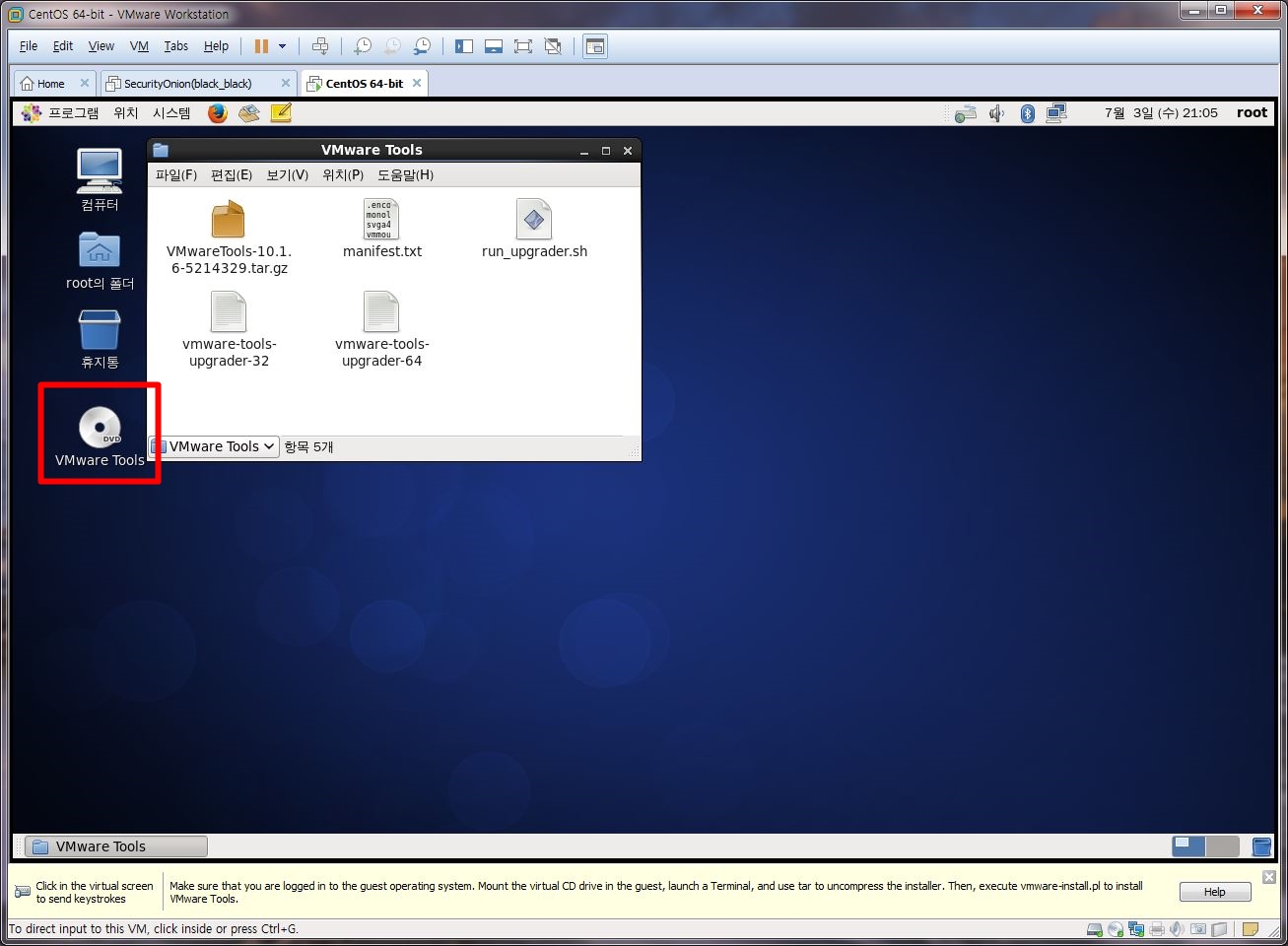Click the CD/DVD device status icon
Screen dimensions: 1288x946
point(1116,929)
